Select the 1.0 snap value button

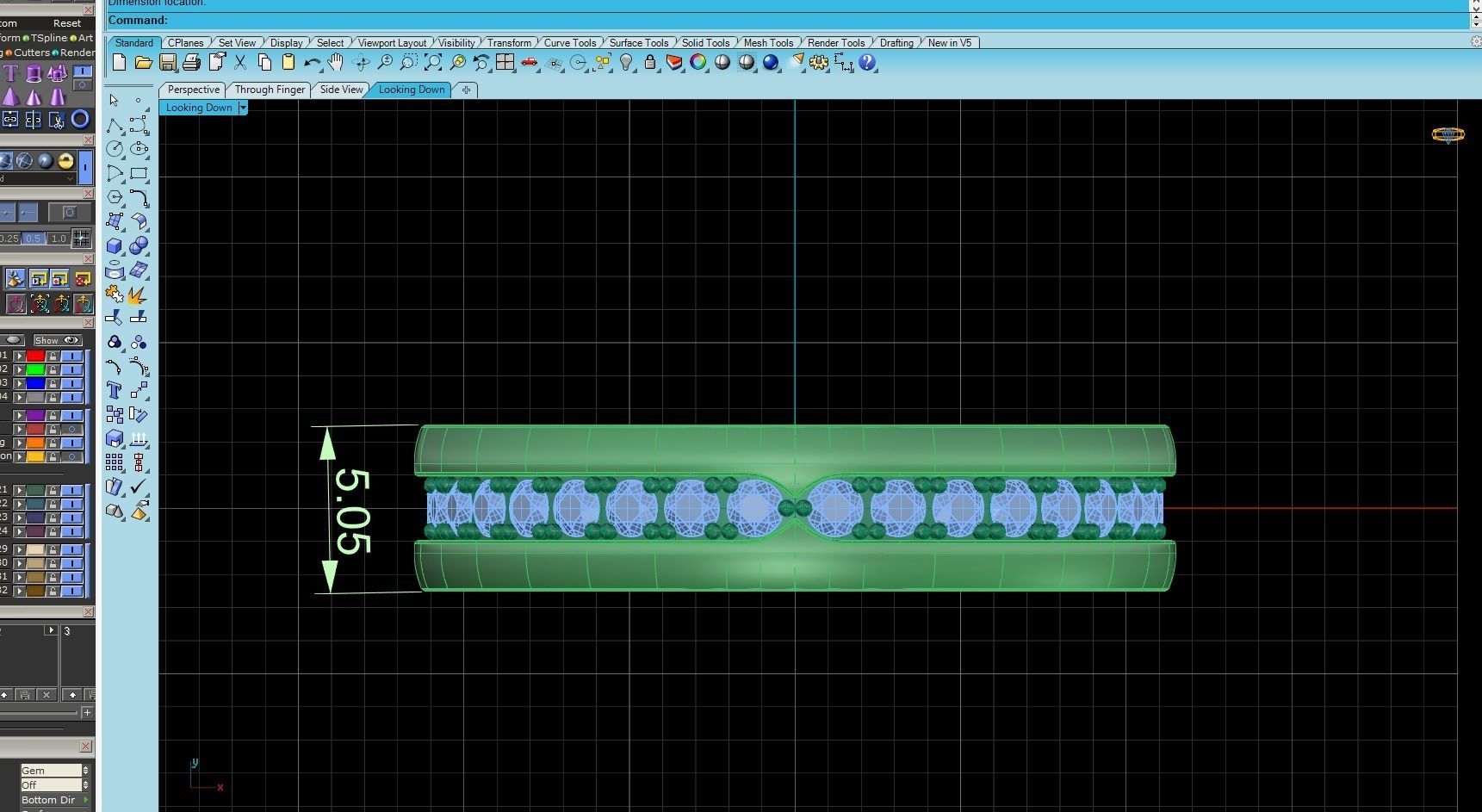(59, 239)
